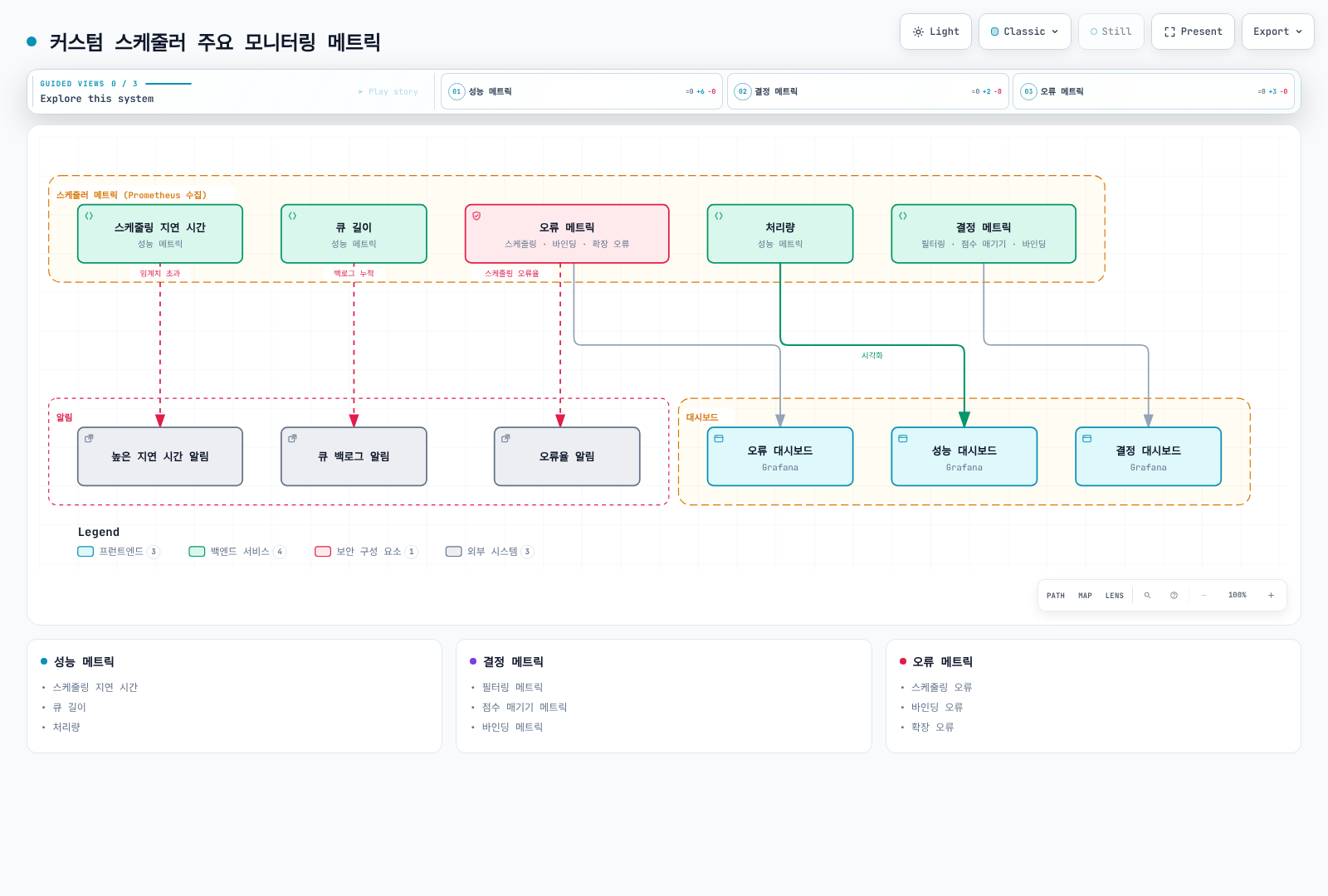
Task: Click the 01 step badge of 성능 메트릭
Action: (x=456, y=91)
